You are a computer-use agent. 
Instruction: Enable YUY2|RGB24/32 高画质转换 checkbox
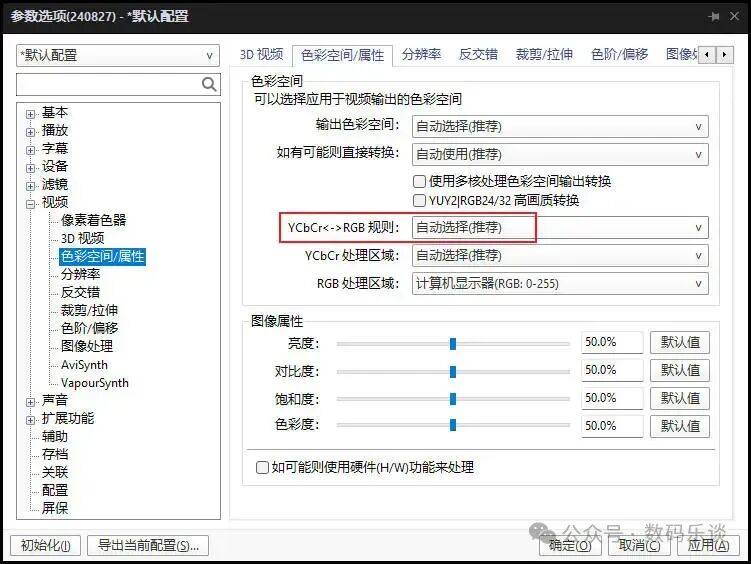point(419,200)
